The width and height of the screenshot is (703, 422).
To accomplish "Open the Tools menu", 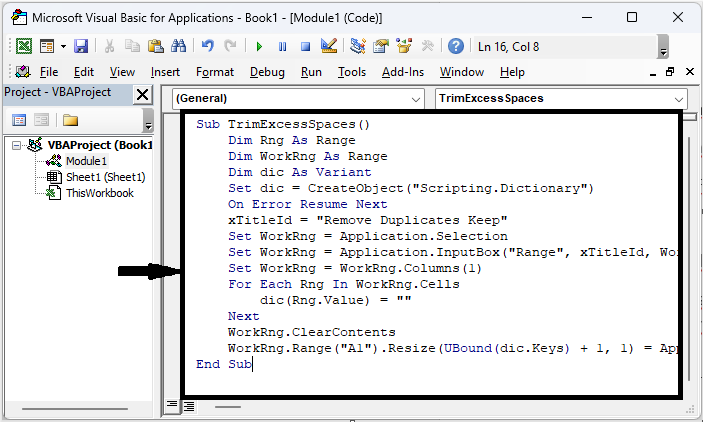I will point(352,72).
